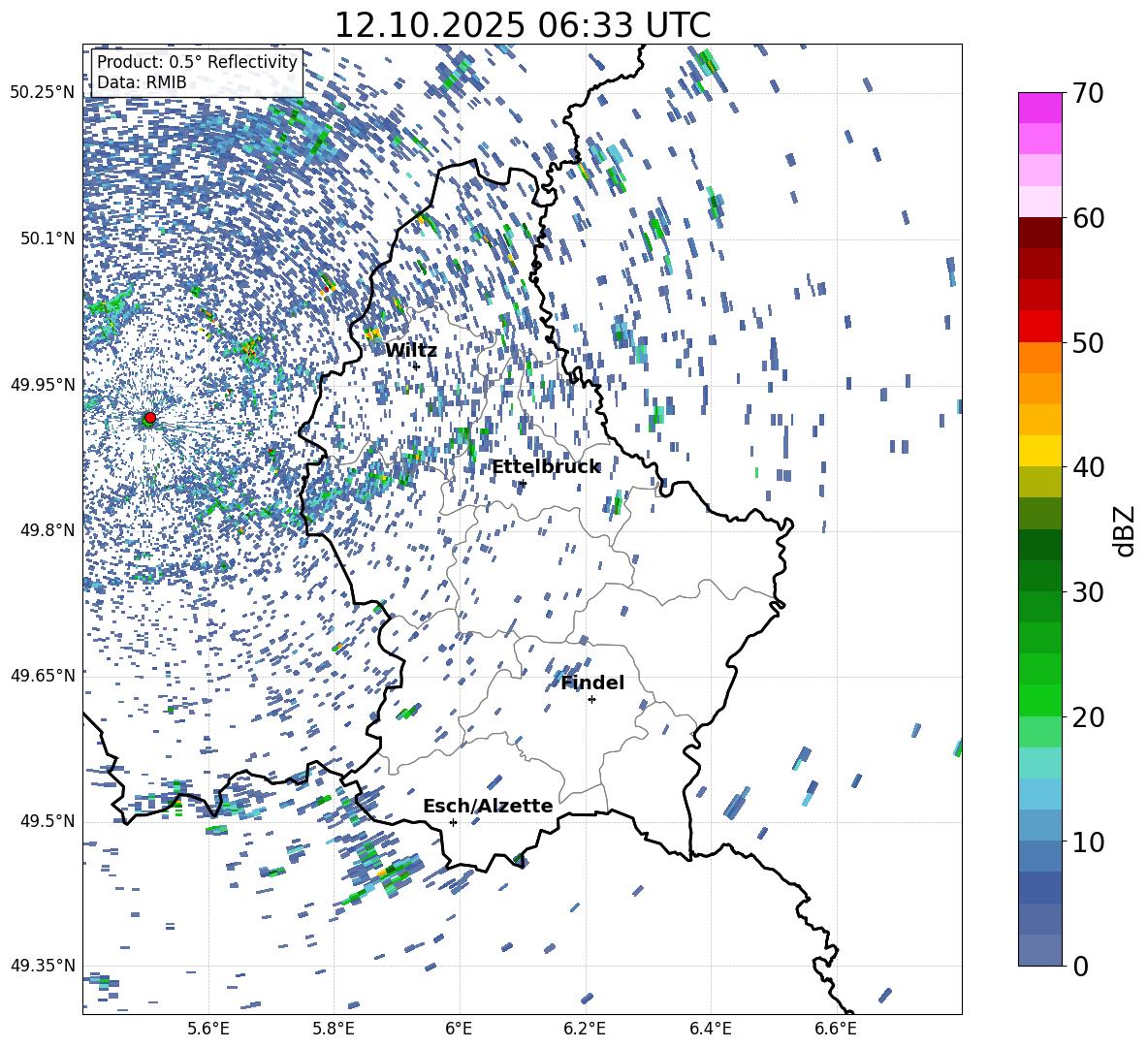1148x1048 pixels.
Task: Click the 49.8°N latitude label
Action: 47,530
